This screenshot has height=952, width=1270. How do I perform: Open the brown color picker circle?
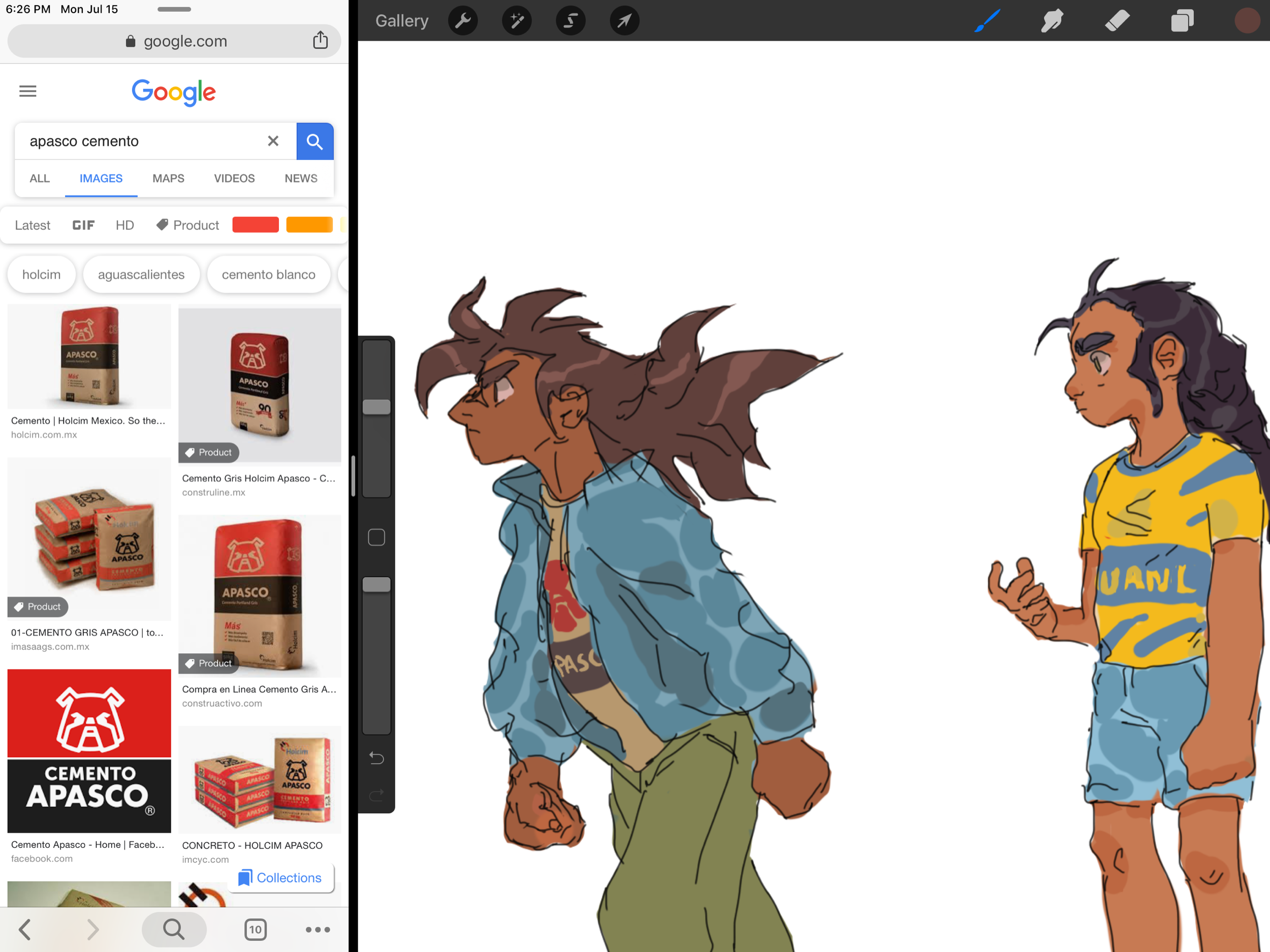point(1247,21)
